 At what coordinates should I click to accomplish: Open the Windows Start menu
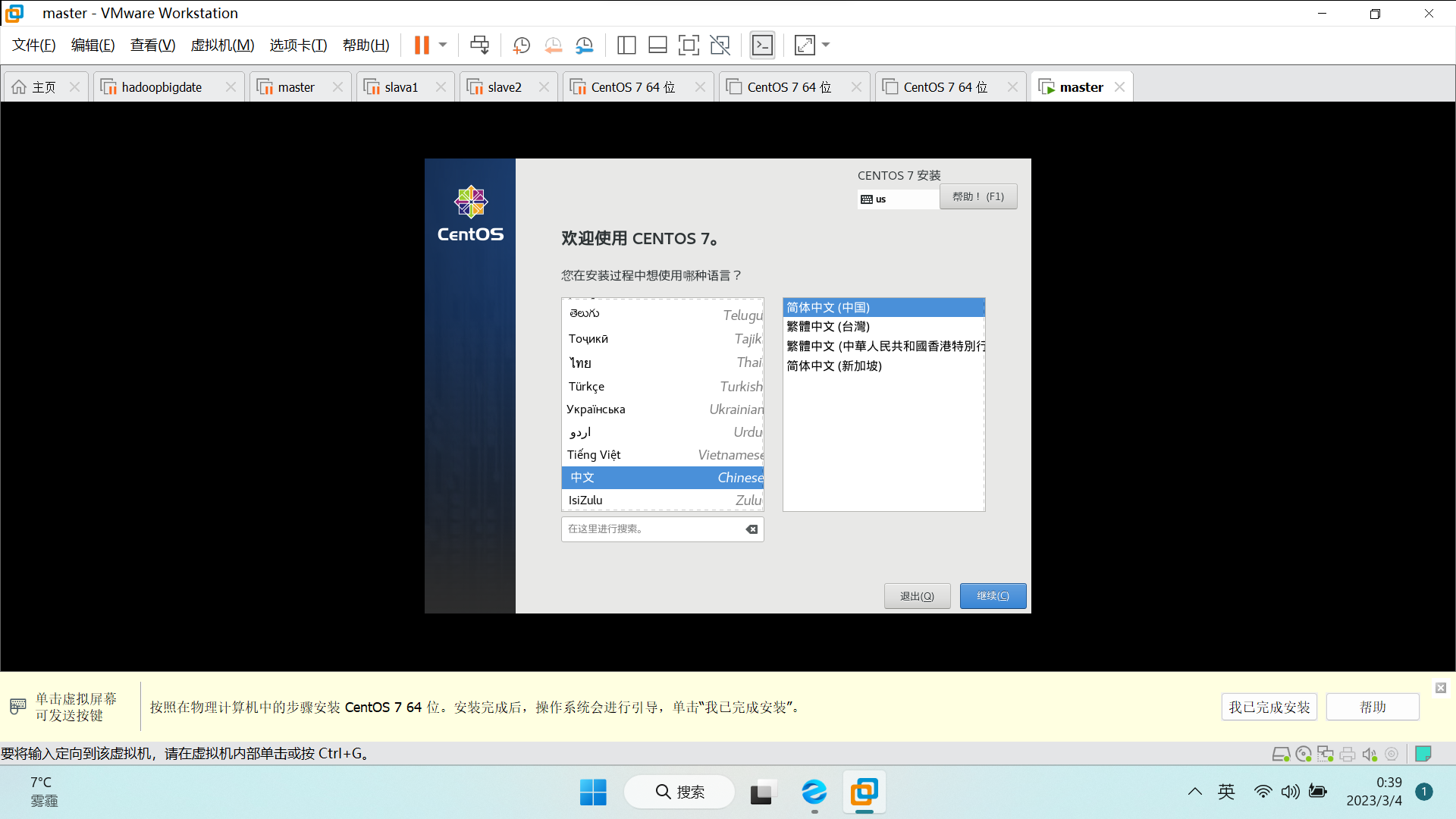[593, 792]
